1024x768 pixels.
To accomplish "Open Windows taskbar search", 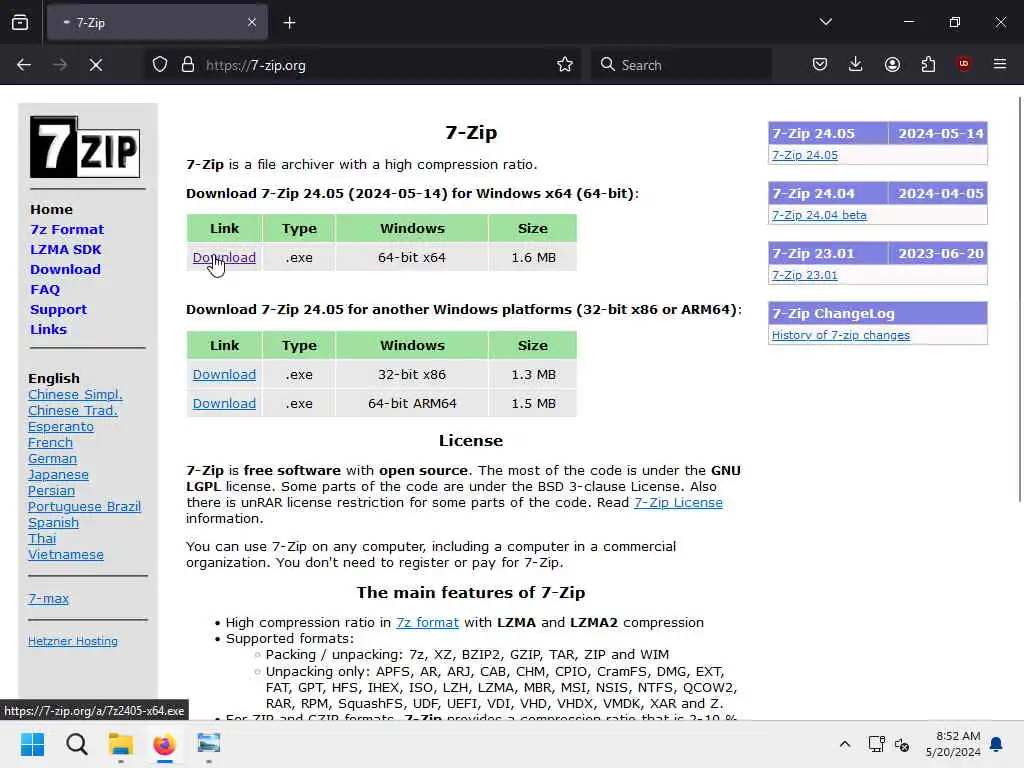I will pos(76,744).
